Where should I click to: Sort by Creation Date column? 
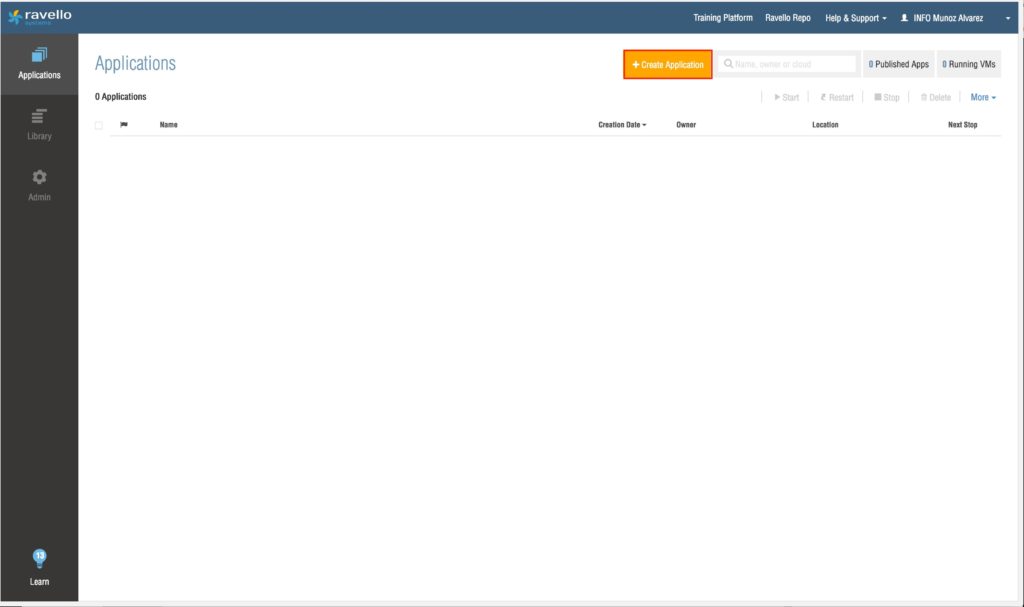621,125
